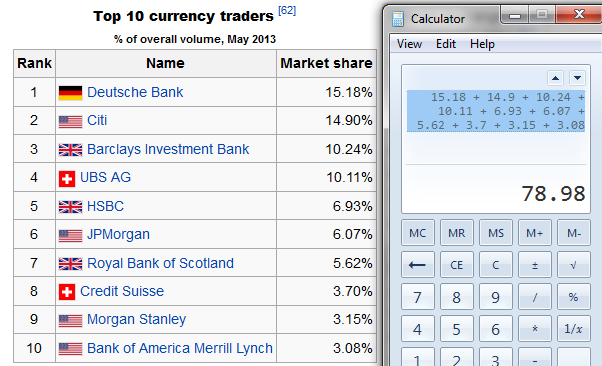Click the MS memory store button
This screenshot has height=366, width=602.
click(x=496, y=233)
